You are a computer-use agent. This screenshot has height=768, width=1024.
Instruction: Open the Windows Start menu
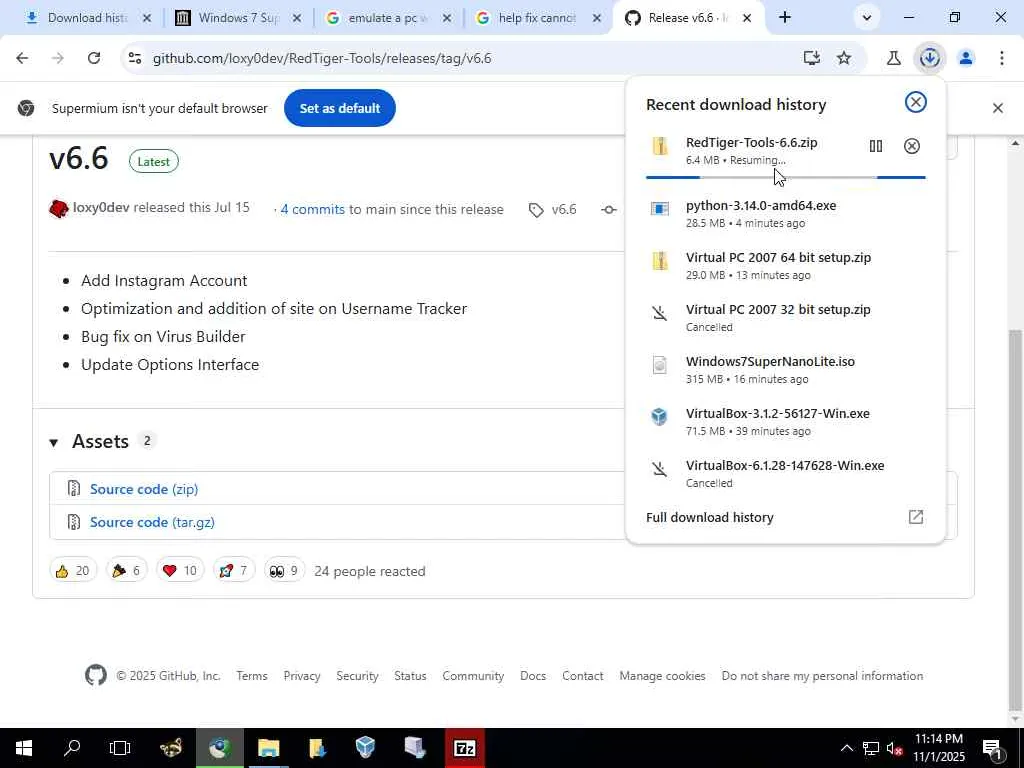click(24, 748)
